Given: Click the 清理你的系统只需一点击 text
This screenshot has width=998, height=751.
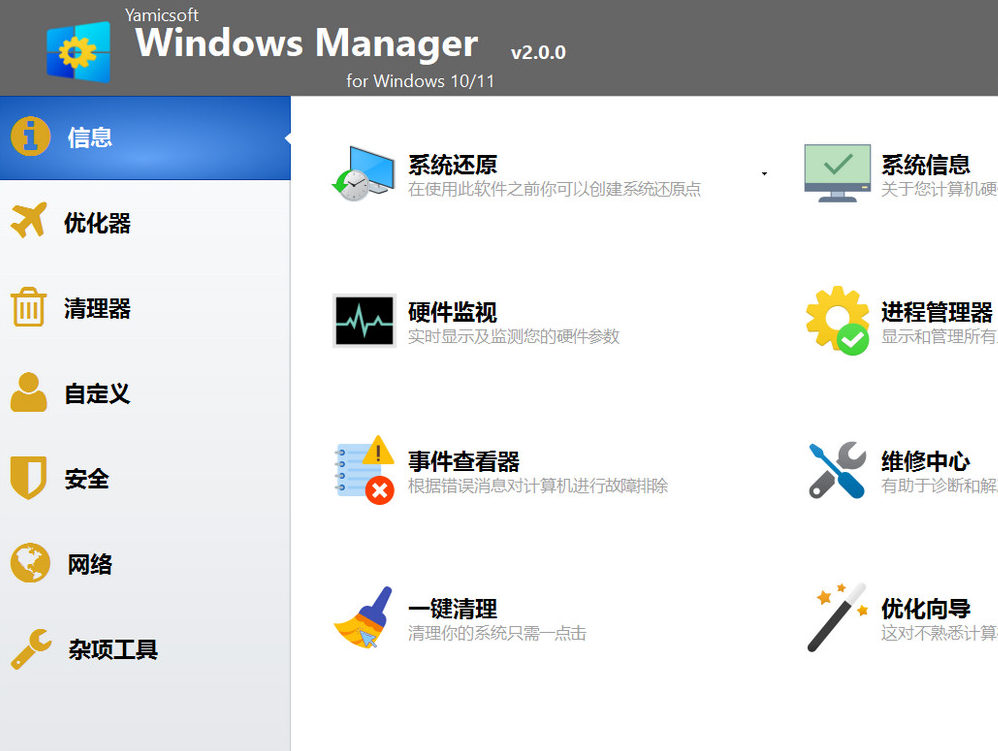Looking at the screenshot, I should click(497, 633).
